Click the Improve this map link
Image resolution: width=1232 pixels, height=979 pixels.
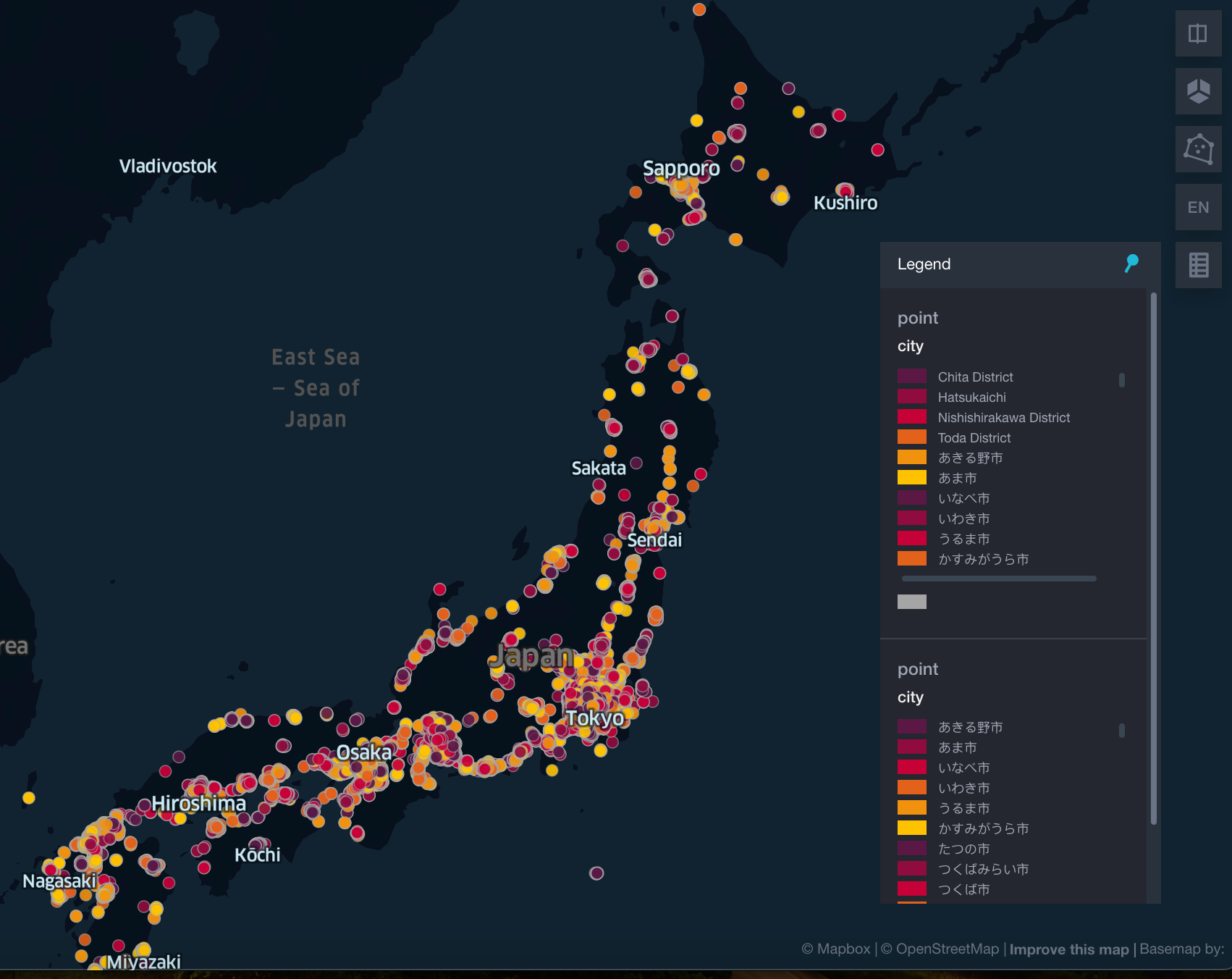pos(1069,949)
